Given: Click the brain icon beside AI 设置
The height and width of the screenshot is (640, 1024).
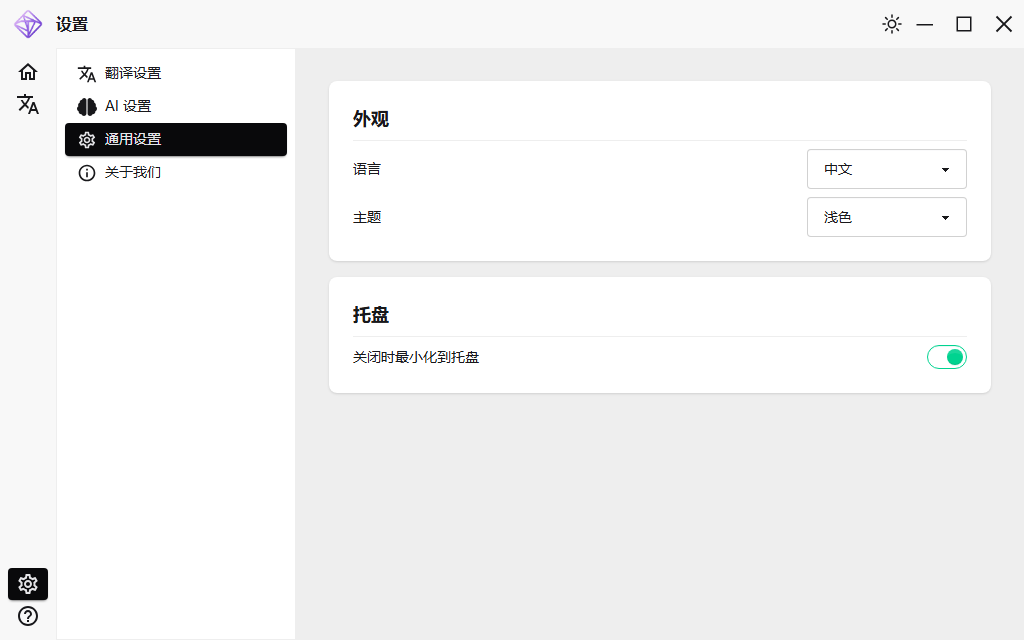Looking at the screenshot, I should point(87,107).
